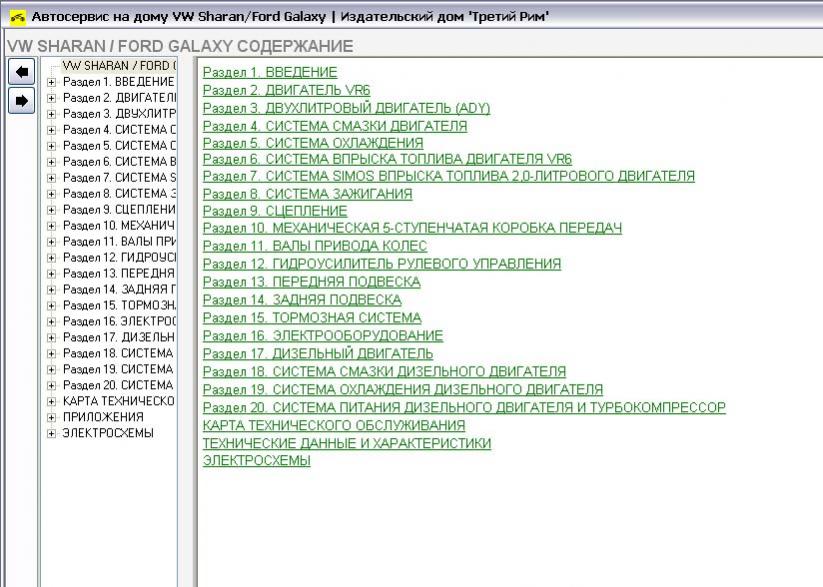Viewport: 823px width, 587px height.
Task: Select VW SHARAN / FORD root tree item
Action: tap(119, 66)
